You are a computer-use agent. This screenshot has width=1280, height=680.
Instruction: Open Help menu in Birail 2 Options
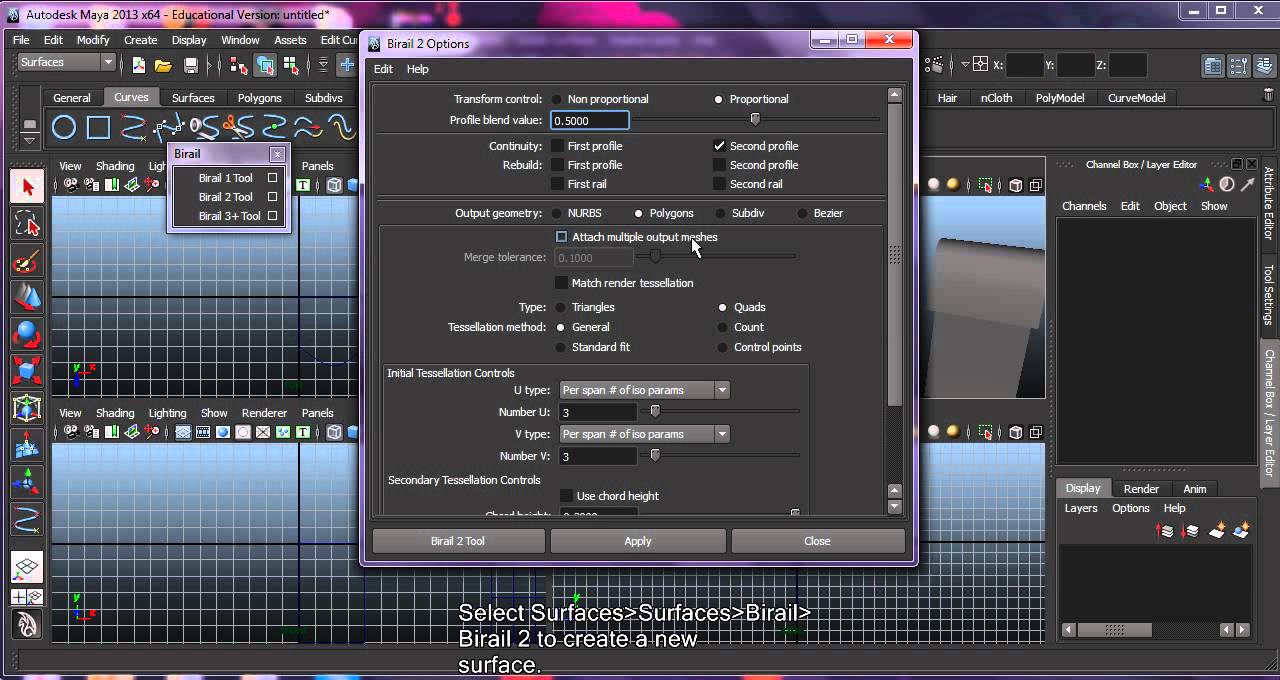pyautogui.click(x=417, y=69)
